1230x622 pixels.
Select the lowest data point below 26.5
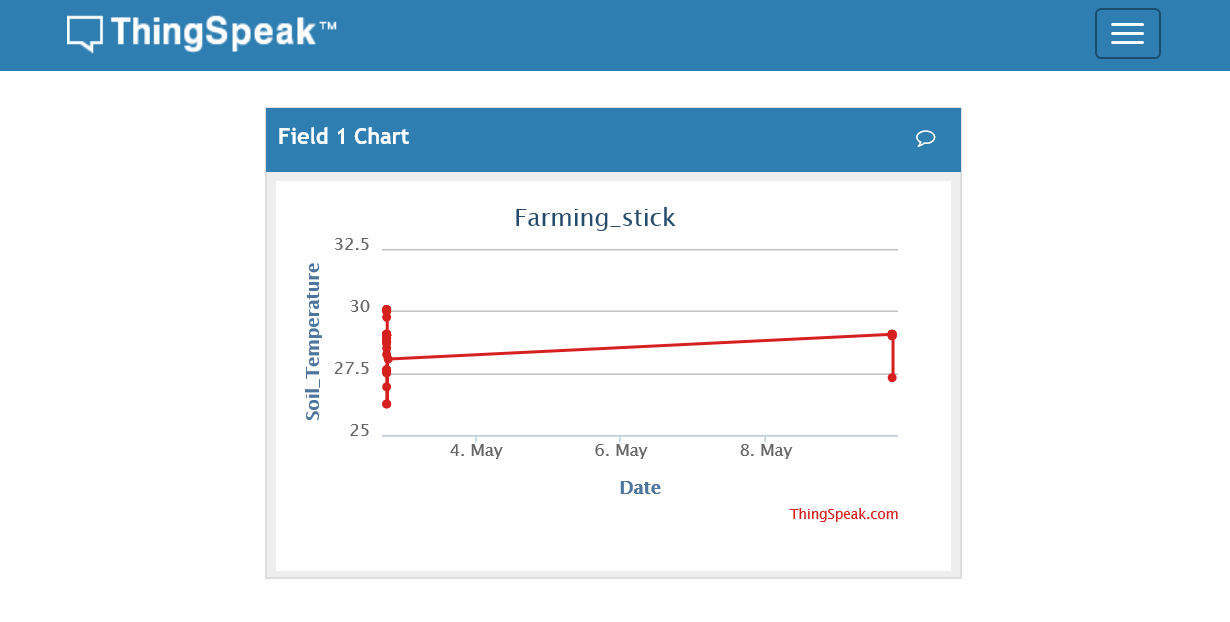click(387, 403)
